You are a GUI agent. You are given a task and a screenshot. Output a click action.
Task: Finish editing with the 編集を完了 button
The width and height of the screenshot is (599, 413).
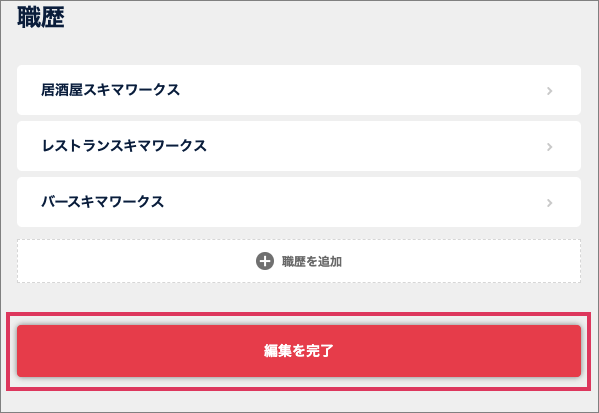(x=299, y=351)
